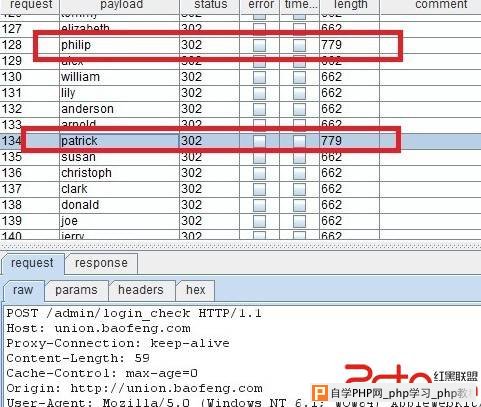This screenshot has width=481, height=407.
Task: Select the request 128 philip row
Action: pos(240,45)
